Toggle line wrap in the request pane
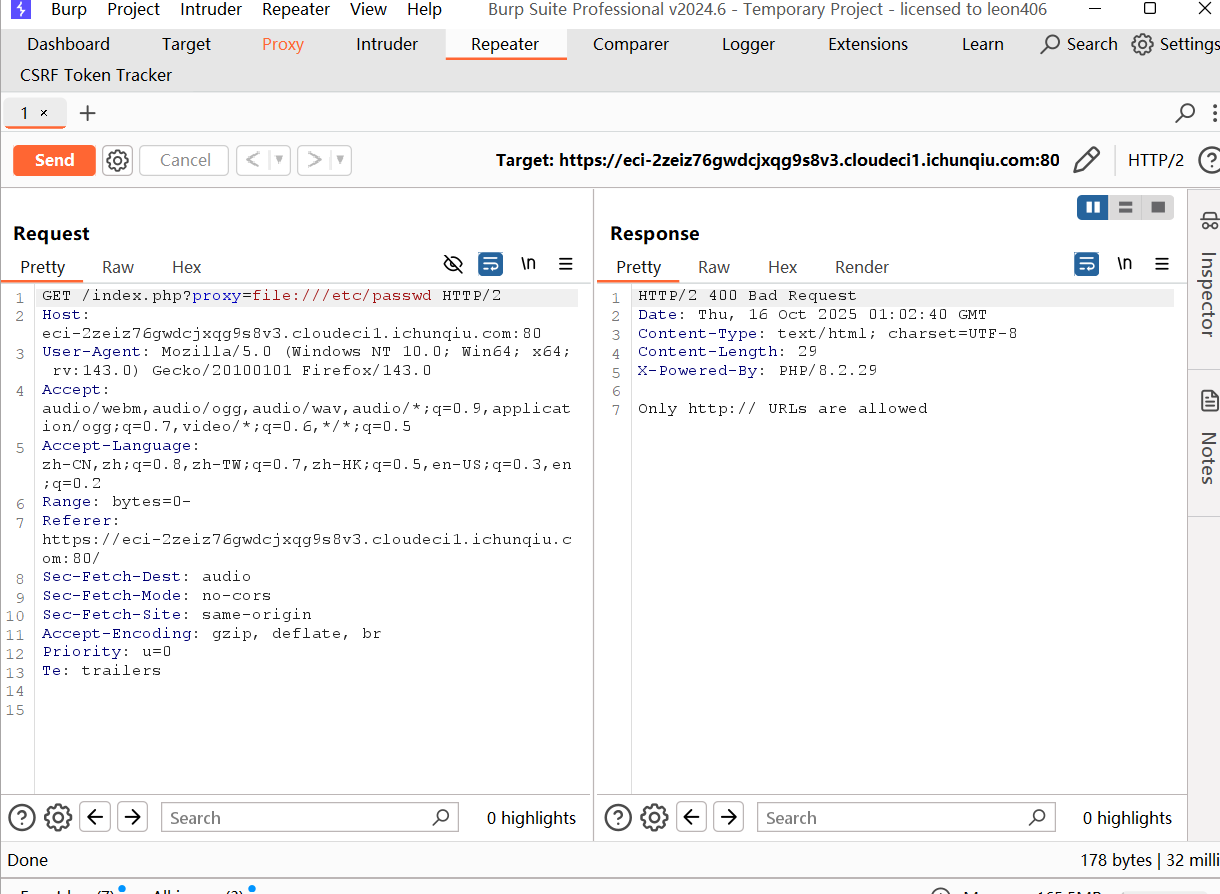This screenshot has width=1220, height=894. coord(490,264)
